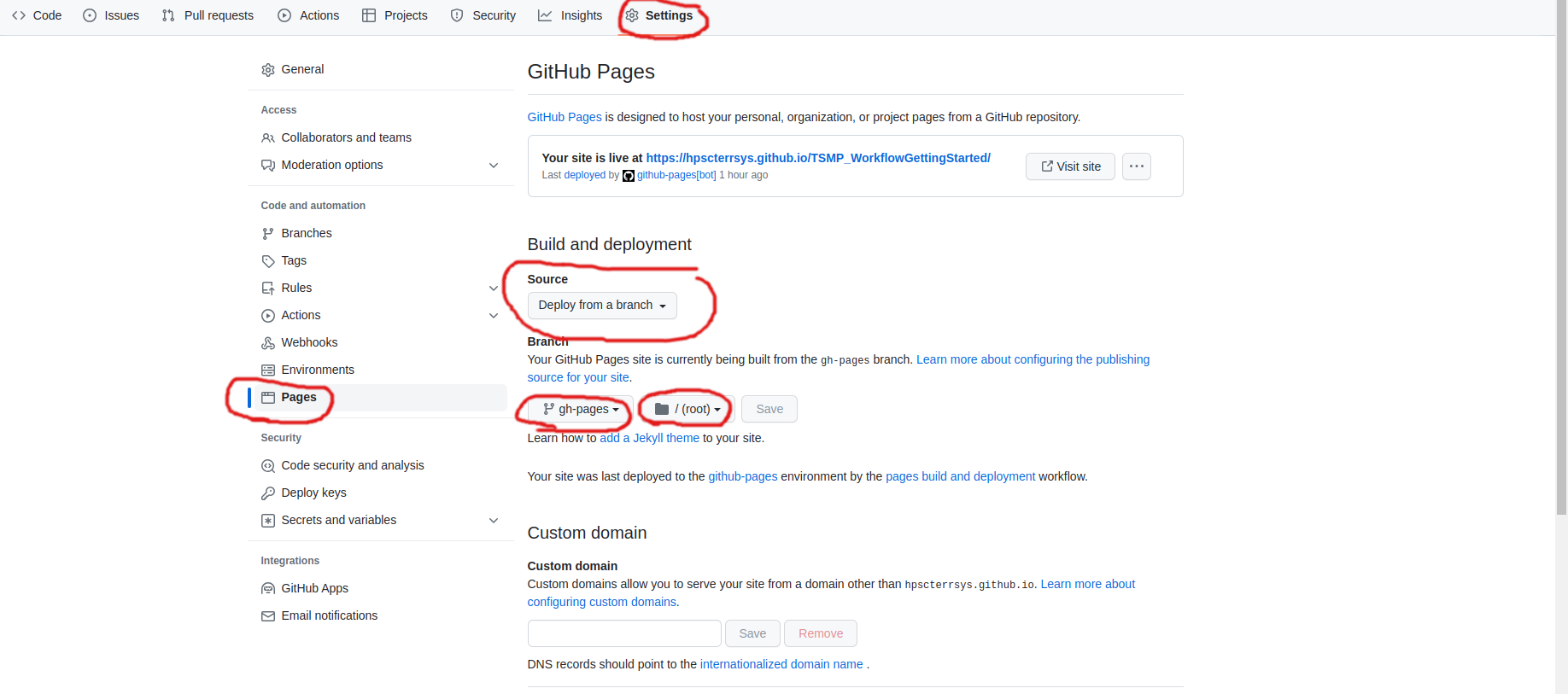
Task: Click the Environments server icon
Action: point(268,370)
